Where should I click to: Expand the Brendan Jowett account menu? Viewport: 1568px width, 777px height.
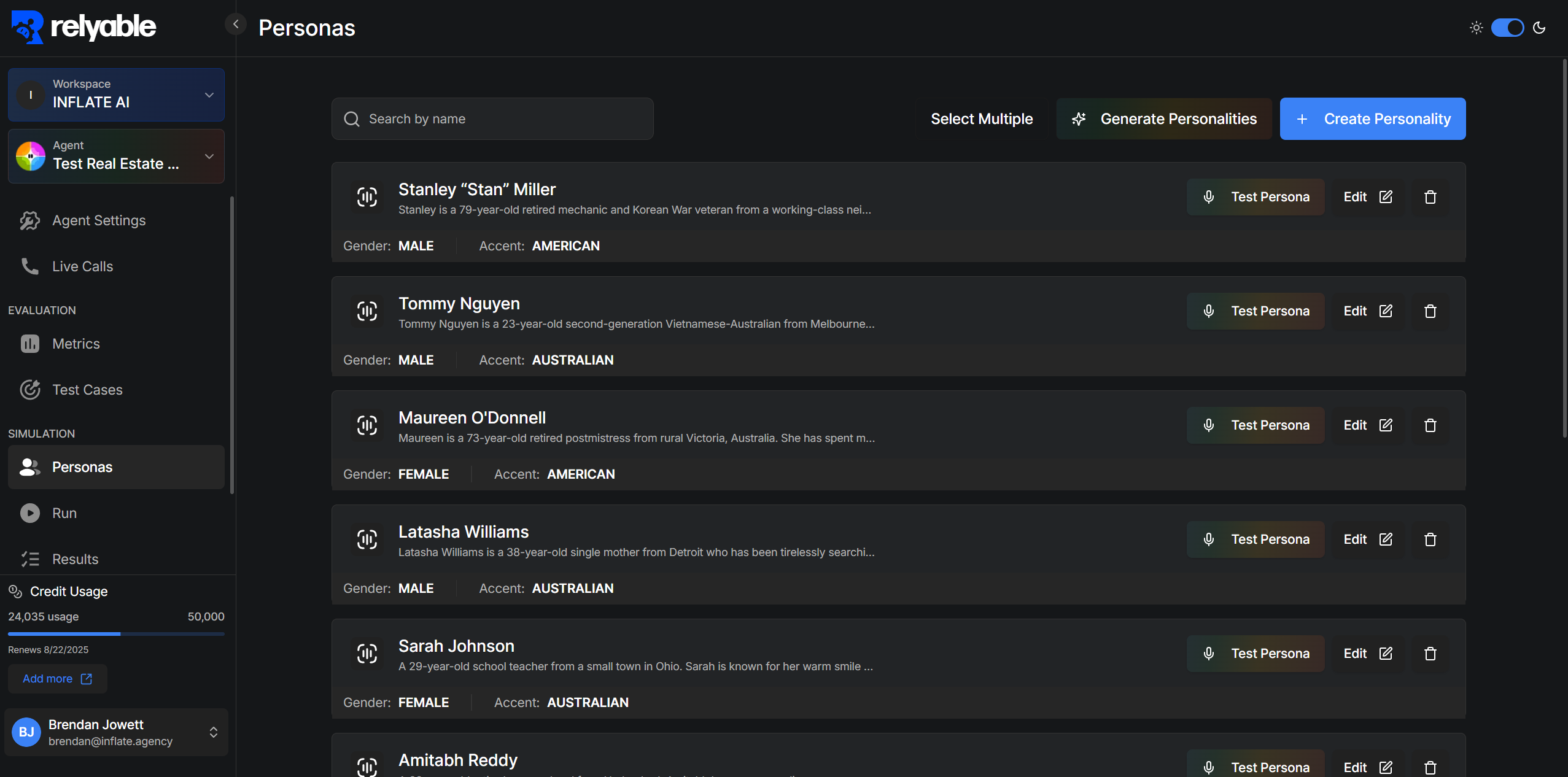(x=116, y=732)
